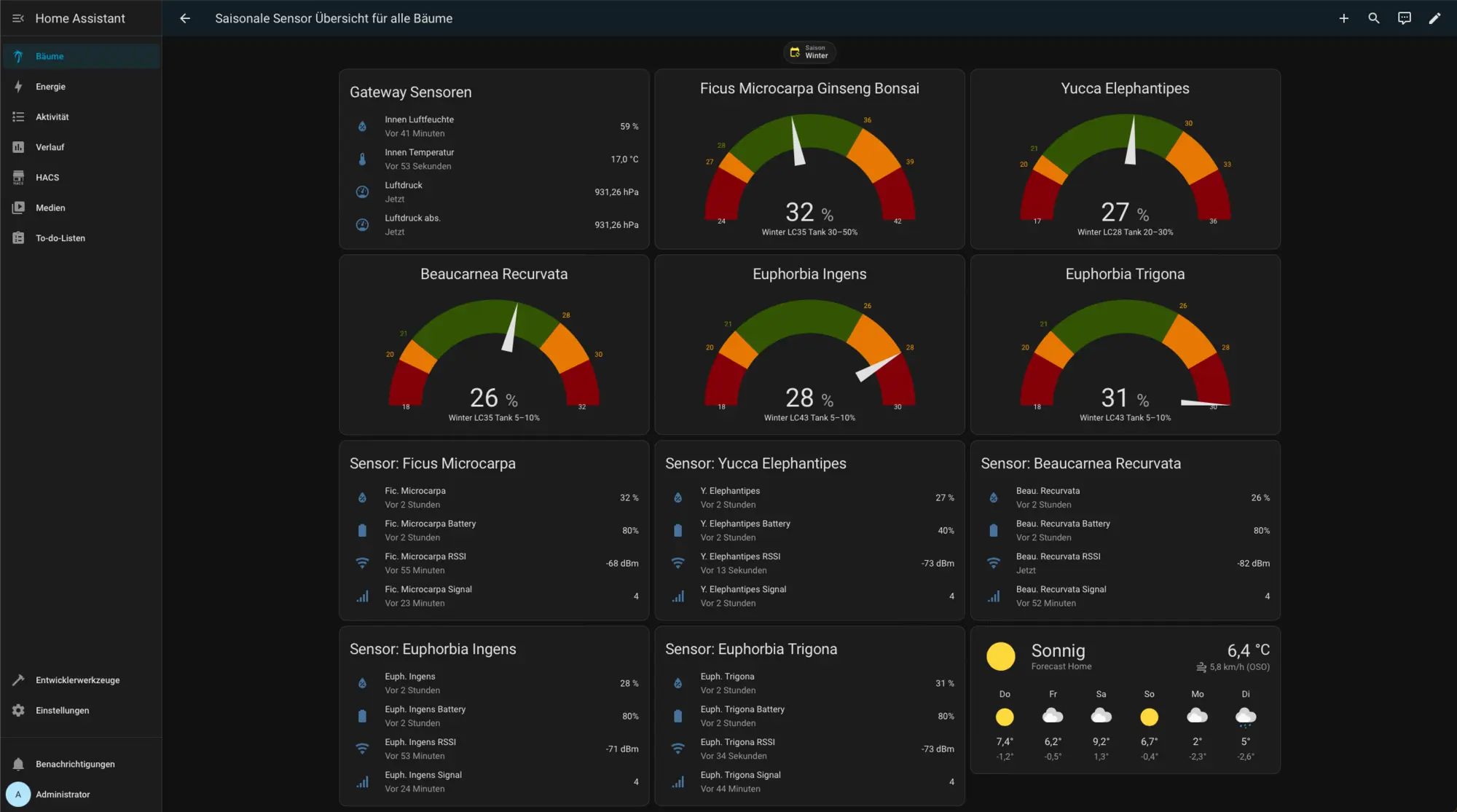This screenshot has height=812, width=1457.
Task: Open the Administrator user profile
Action: 63,795
